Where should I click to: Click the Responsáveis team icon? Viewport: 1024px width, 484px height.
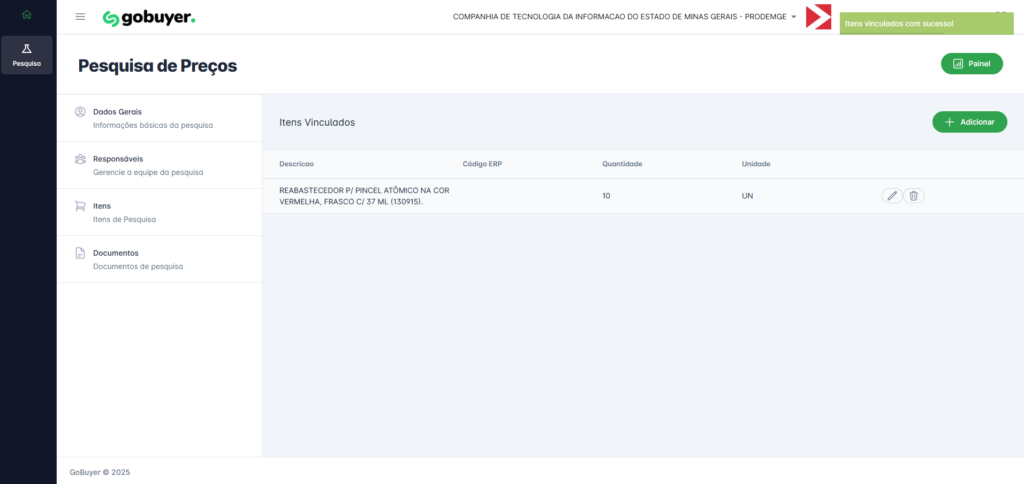(80, 159)
